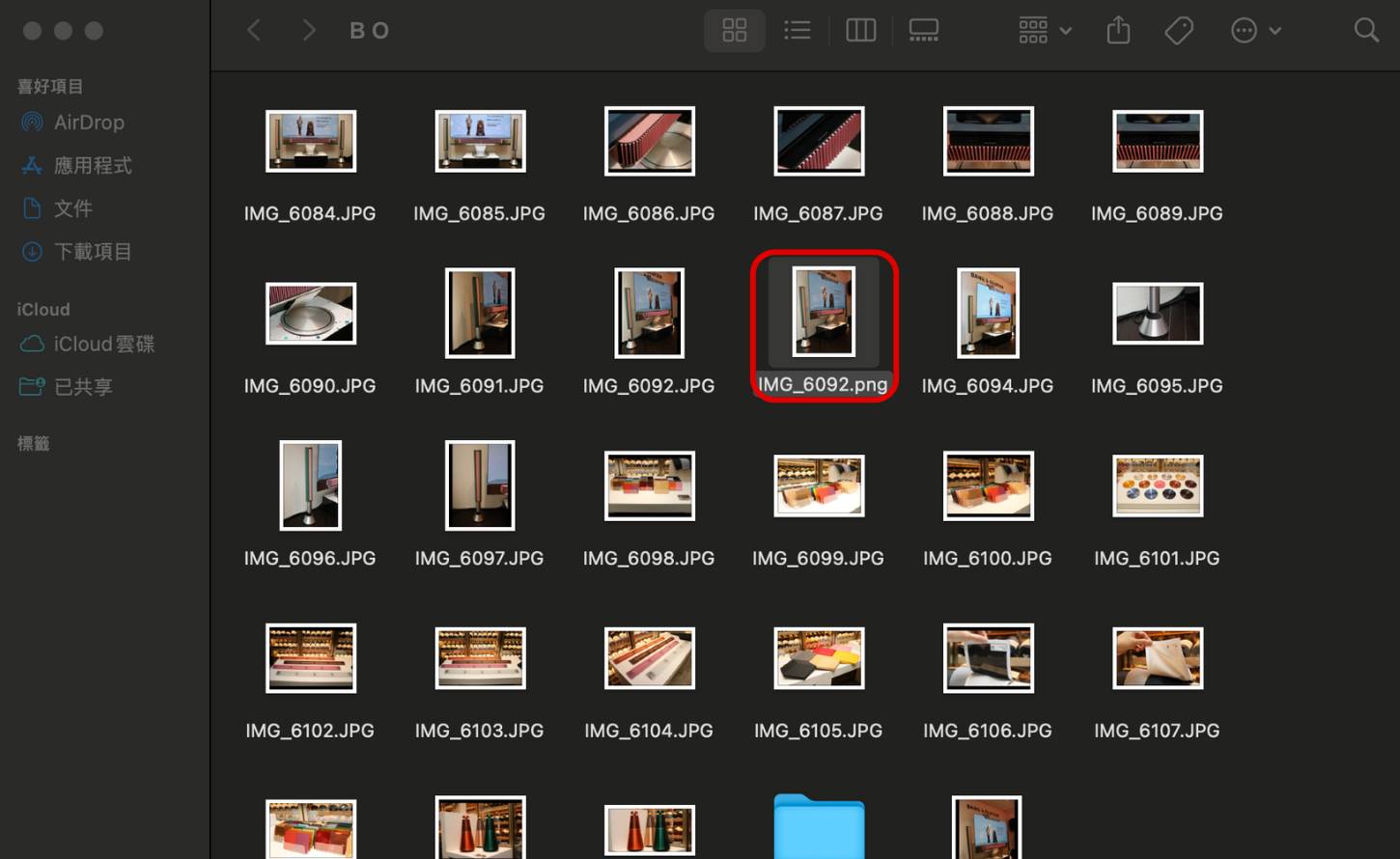Open 已共享 in the sidebar

[x=67, y=387]
